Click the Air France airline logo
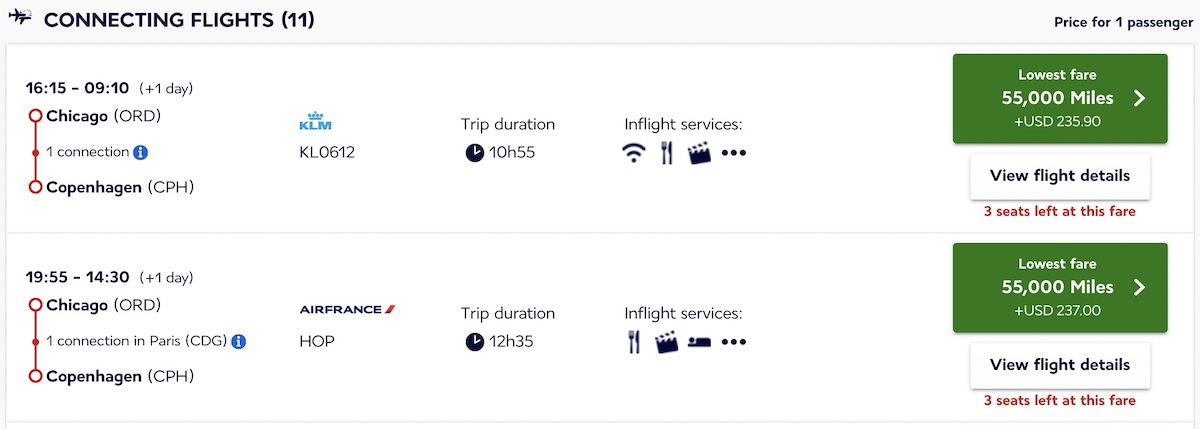1200x429 pixels. pyautogui.click(x=348, y=309)
